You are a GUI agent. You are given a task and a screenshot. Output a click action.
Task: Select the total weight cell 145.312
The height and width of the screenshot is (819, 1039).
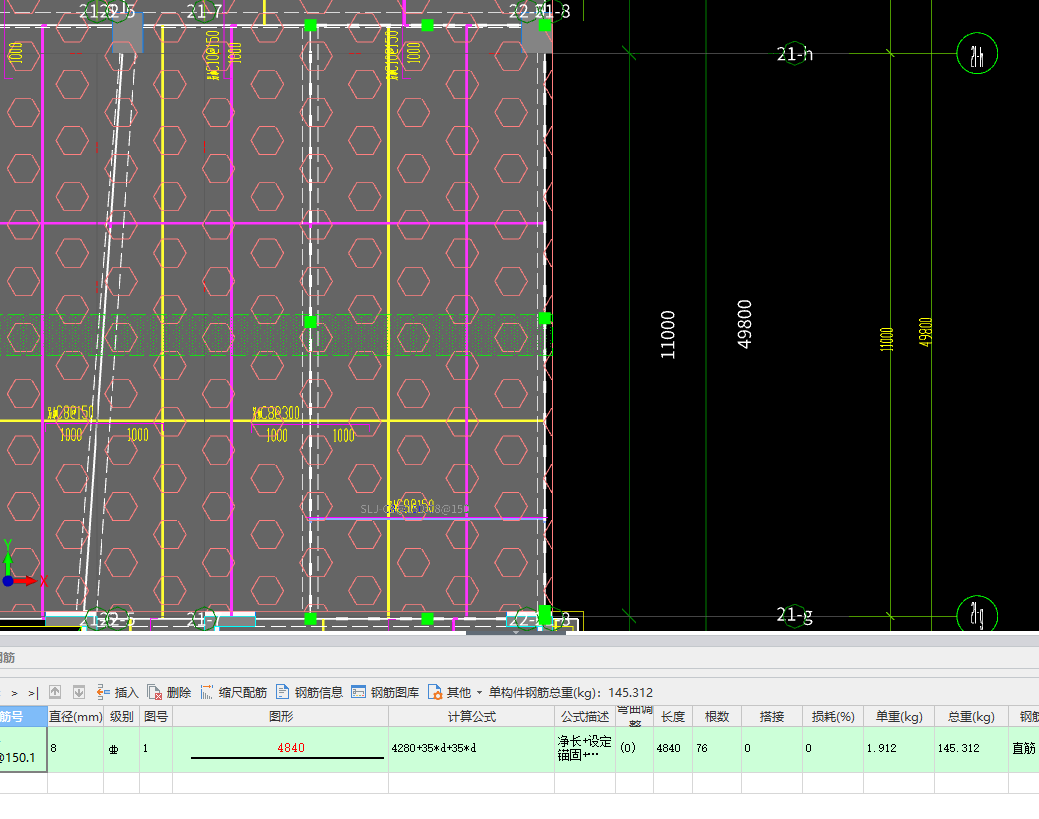(971, 749)
